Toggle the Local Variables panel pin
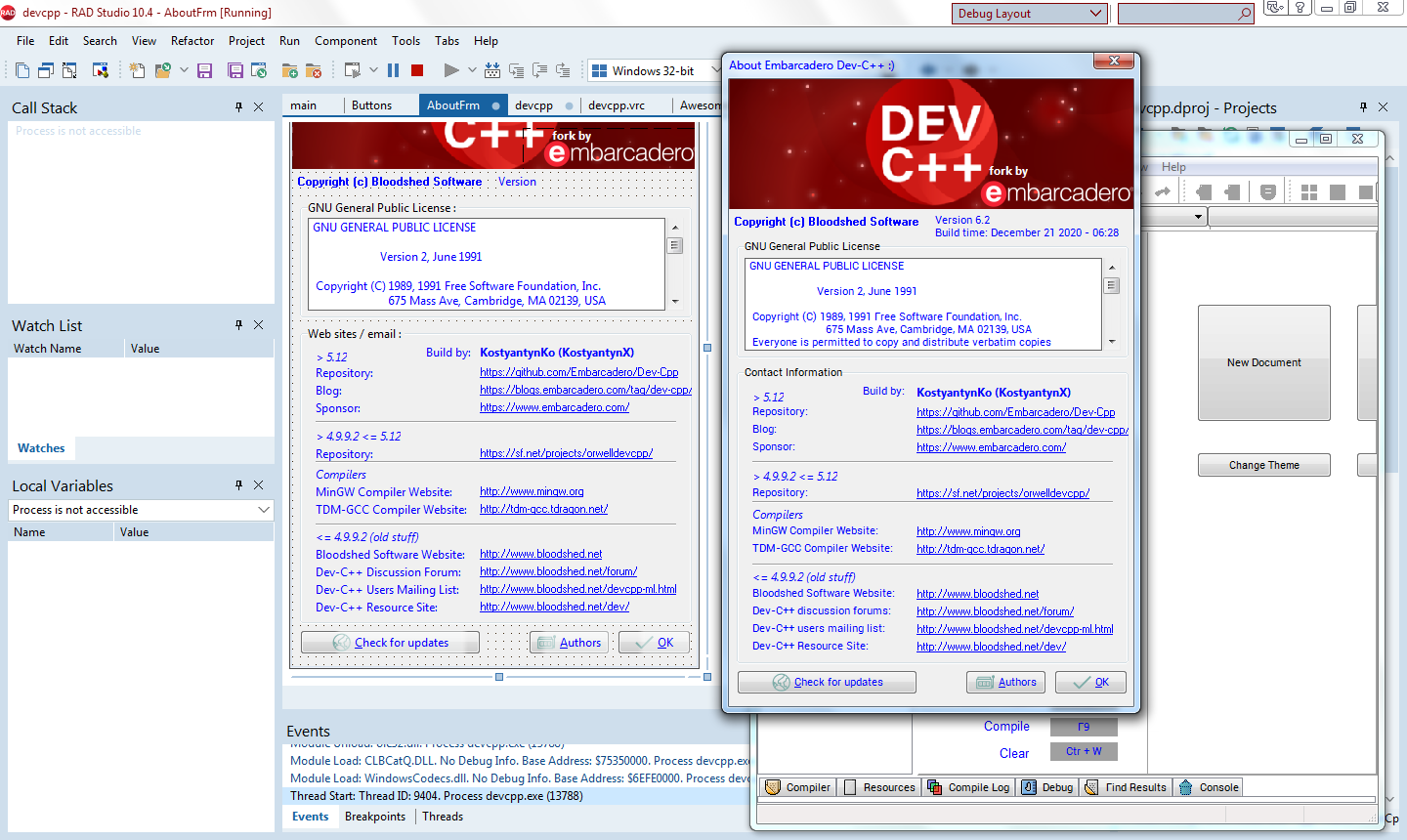The height and width of the screenshot is (840, 1407). [x=238, y=485]
